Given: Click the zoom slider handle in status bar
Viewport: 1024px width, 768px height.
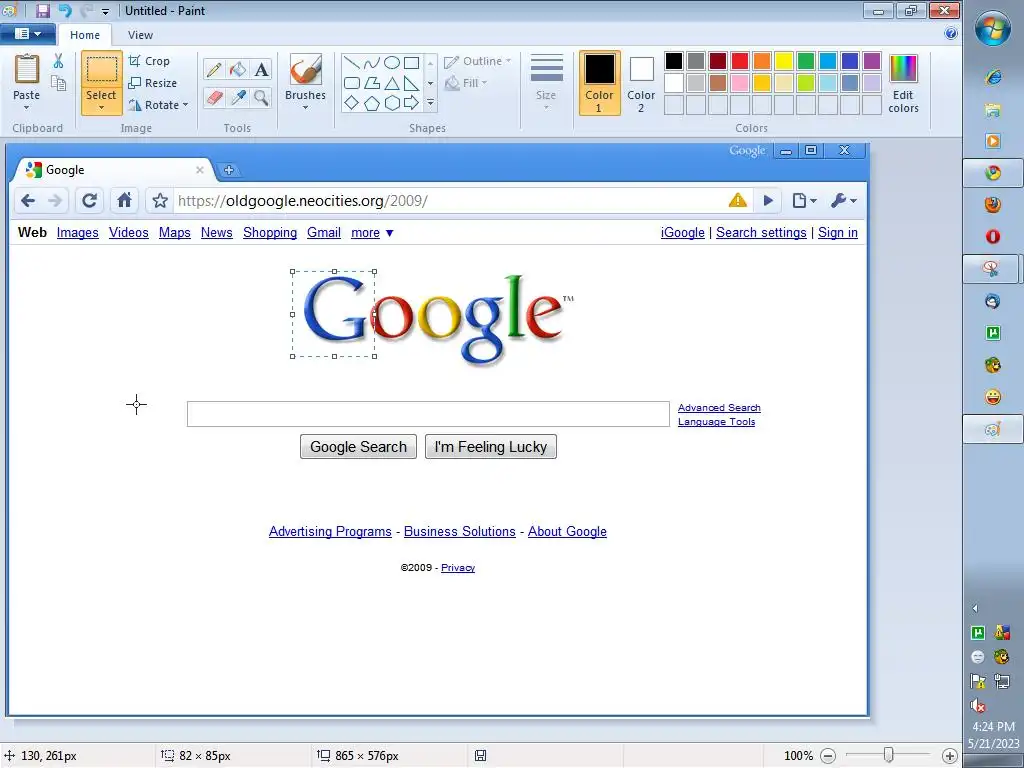Looking at the screenshot, I should pyautogui.click(x=888, y=755).
